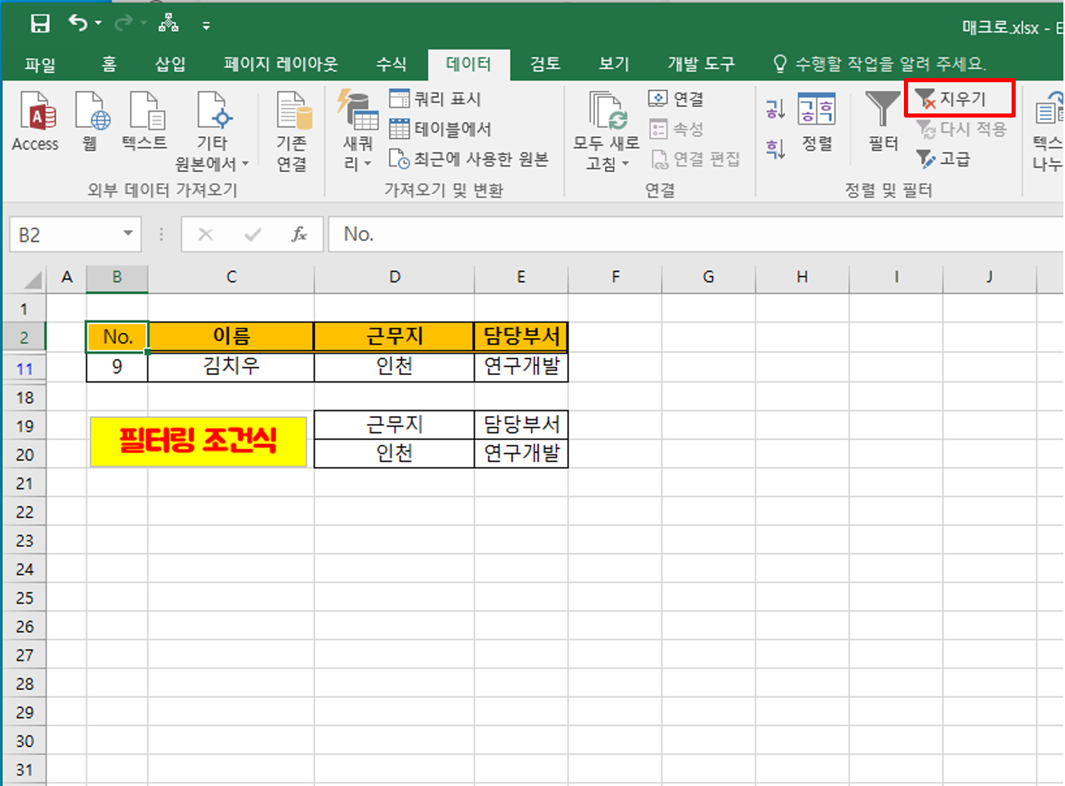Click 속성 (Properties) in connections group
The image size is (1065, 786).
pos(676,129)
